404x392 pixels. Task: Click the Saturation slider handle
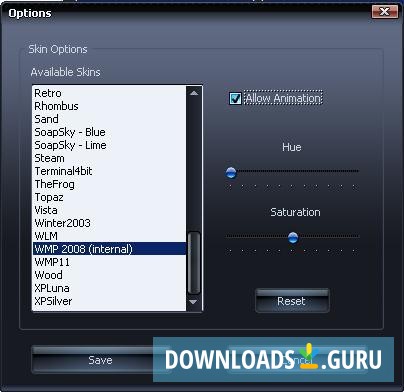[x=293, y=237]
